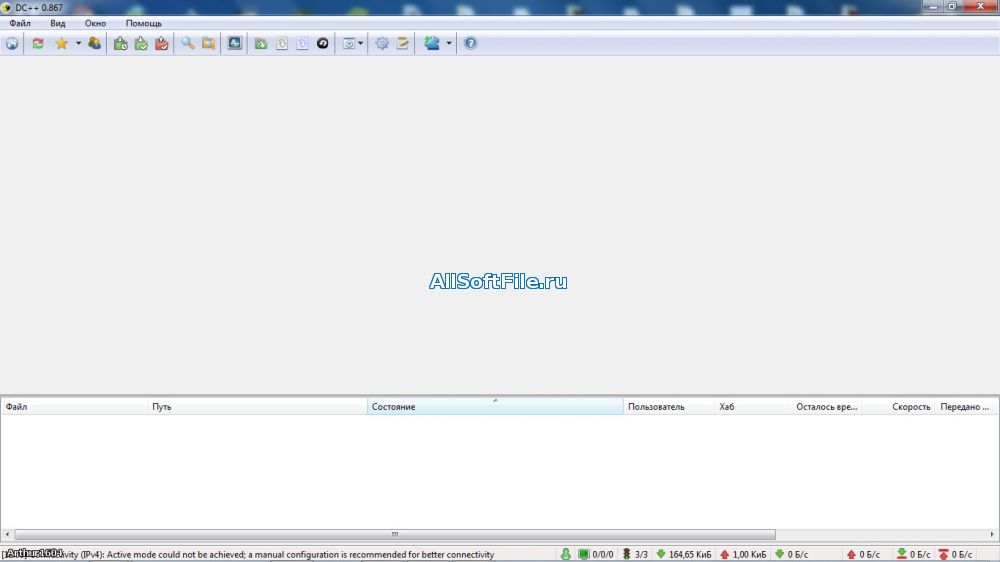The image size is (1000, 562).
Task: Click the scrollbar right arrow in transfers pane
Action: click(x=992, y=534)
